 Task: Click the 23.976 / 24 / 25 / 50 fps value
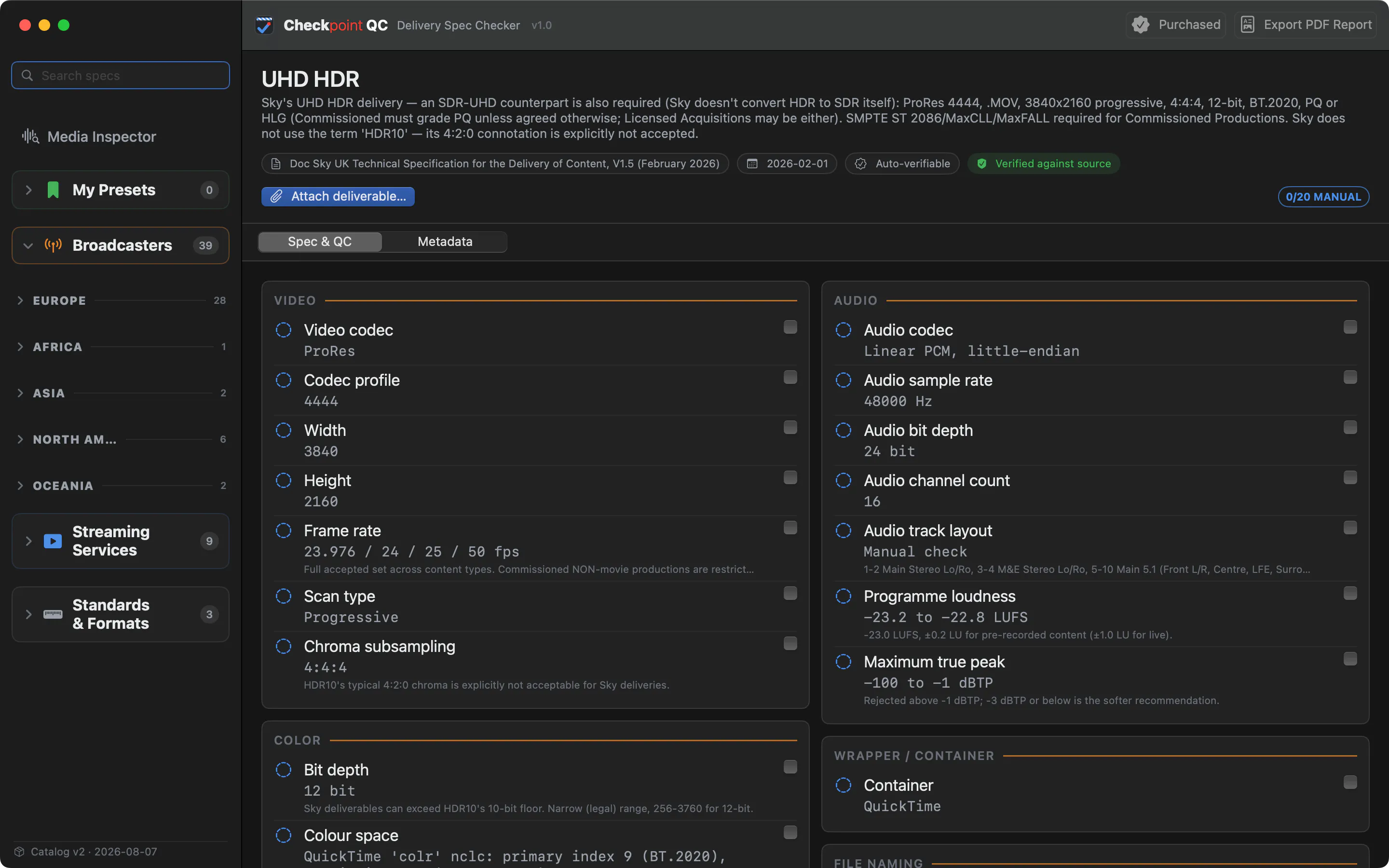411,552
